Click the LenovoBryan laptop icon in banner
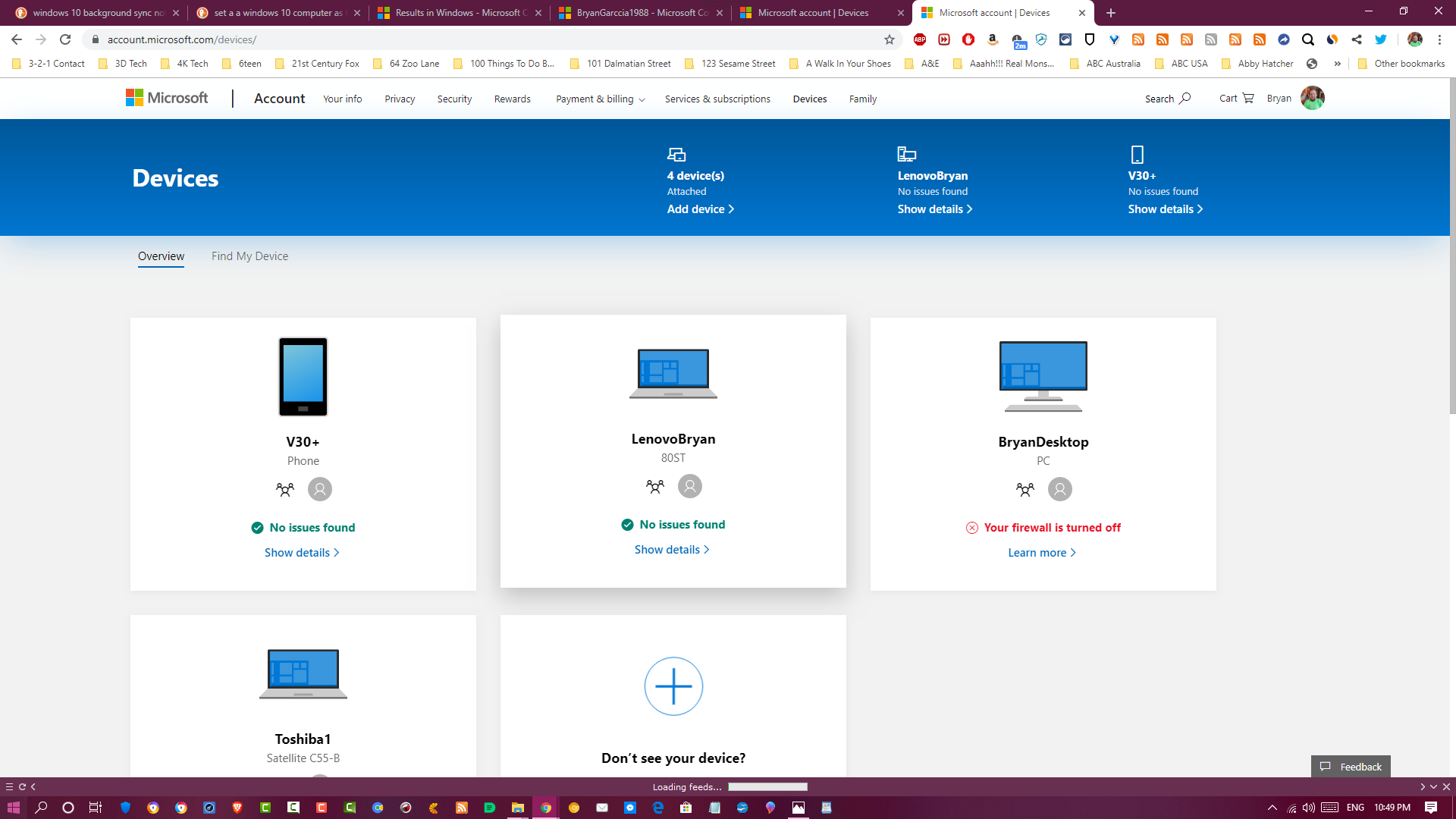Image resolution: width=1456 pixels, height=819 pixels. point(907,155)
